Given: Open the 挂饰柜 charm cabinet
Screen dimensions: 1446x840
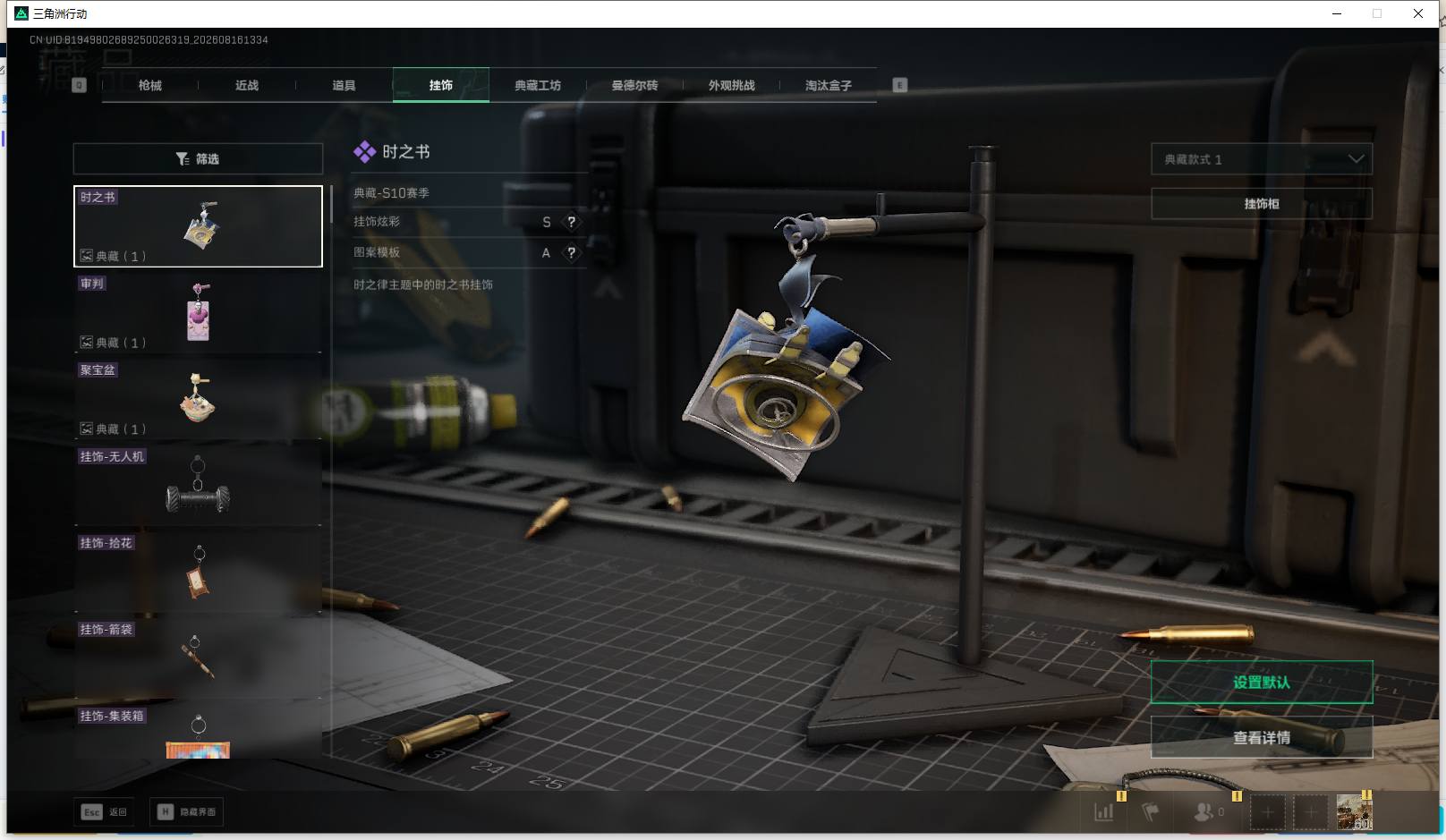Looking at the screenshot, I should tap(1262, 204).
